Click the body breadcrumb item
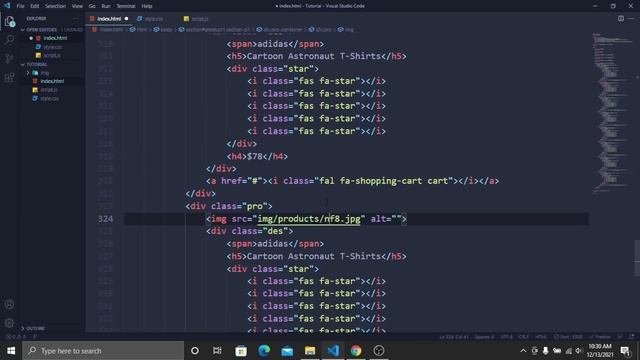640x360 pixels. 163,29
